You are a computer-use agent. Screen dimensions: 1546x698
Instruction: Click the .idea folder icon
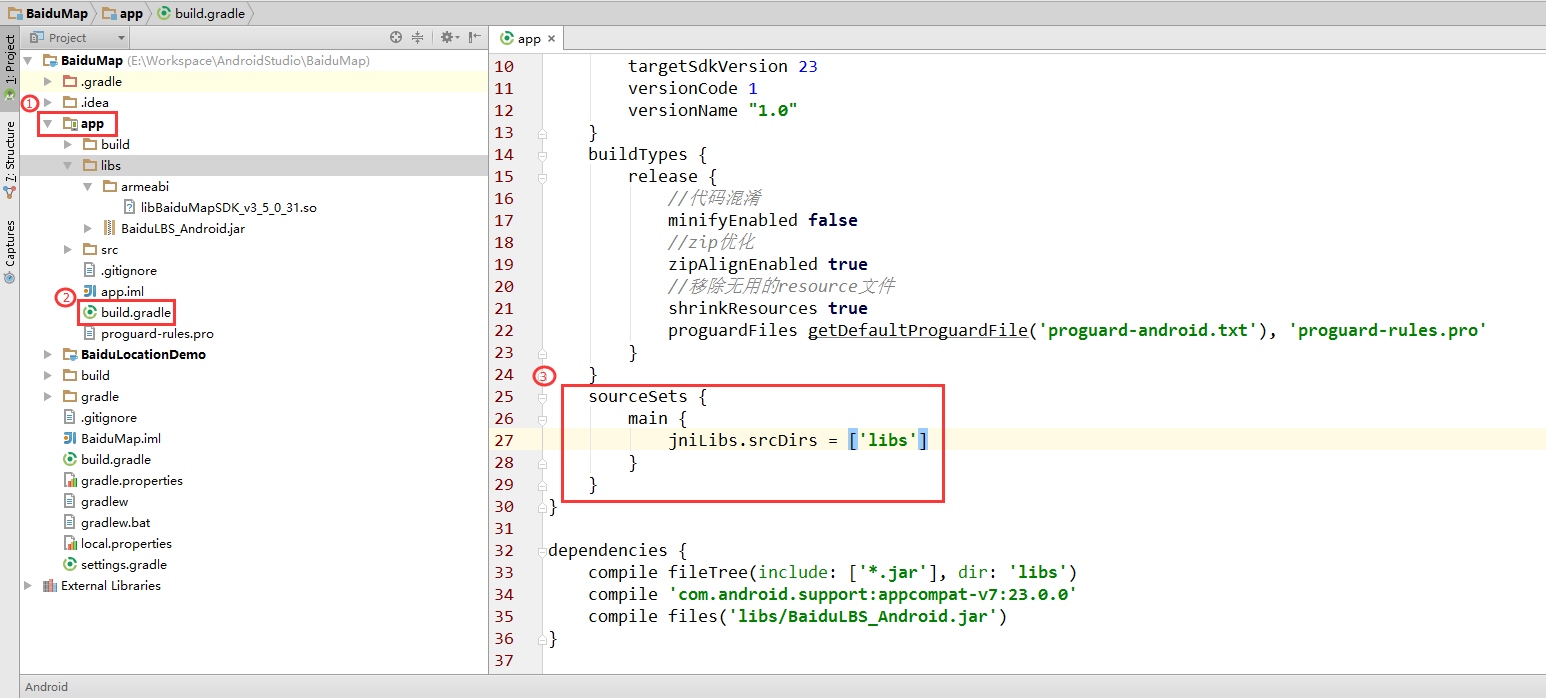70,103
